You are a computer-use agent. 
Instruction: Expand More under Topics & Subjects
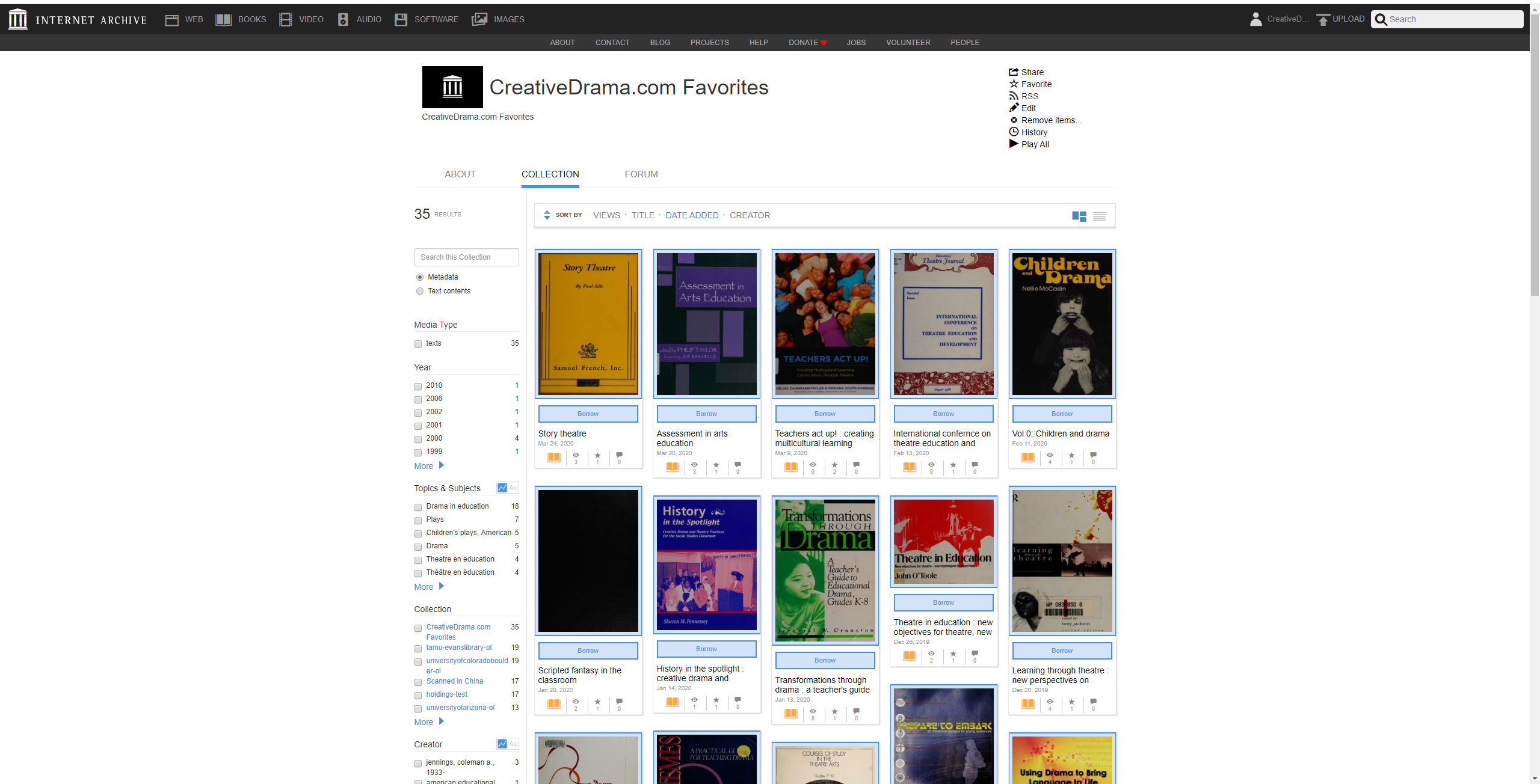click(x=428, y=587)
